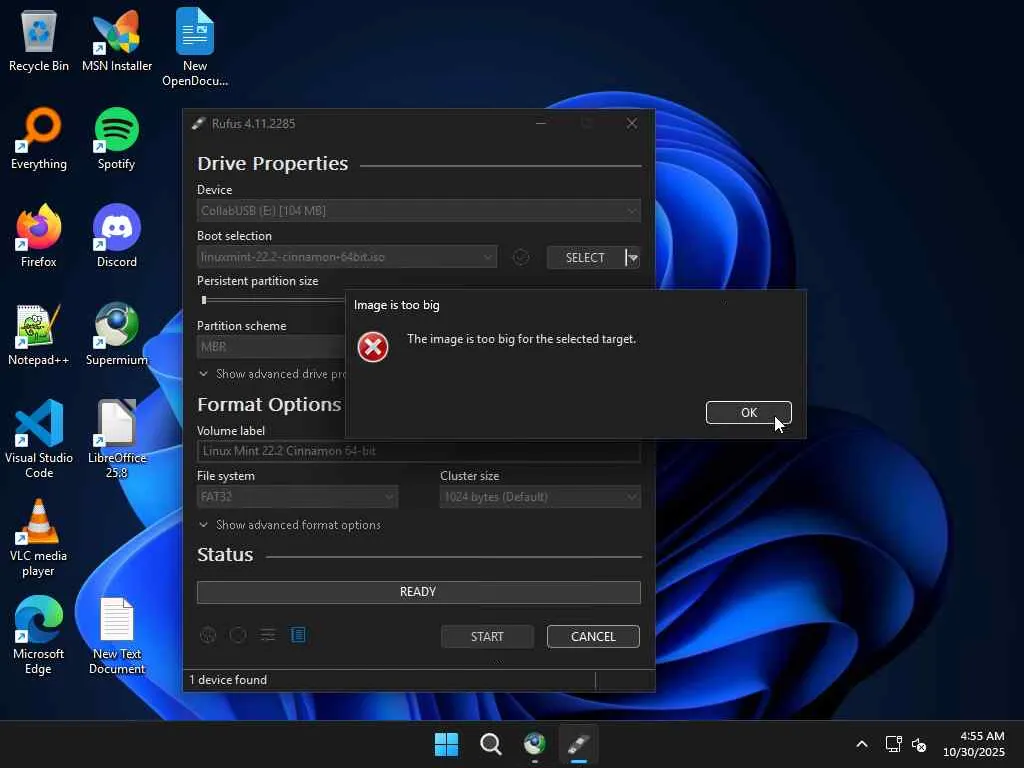Close the Rufus window
This screenshot has width=1024, height=768.
[x=632, y=123]
